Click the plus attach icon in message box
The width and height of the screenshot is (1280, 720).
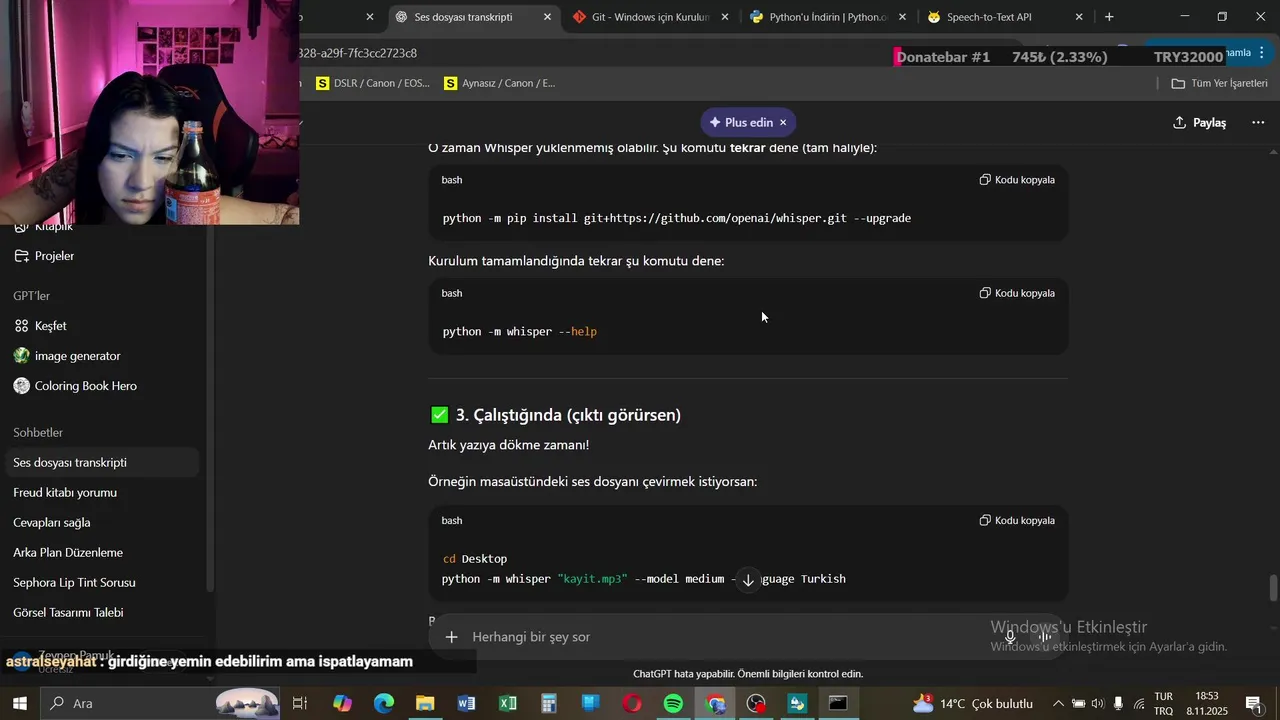[451, 637]
